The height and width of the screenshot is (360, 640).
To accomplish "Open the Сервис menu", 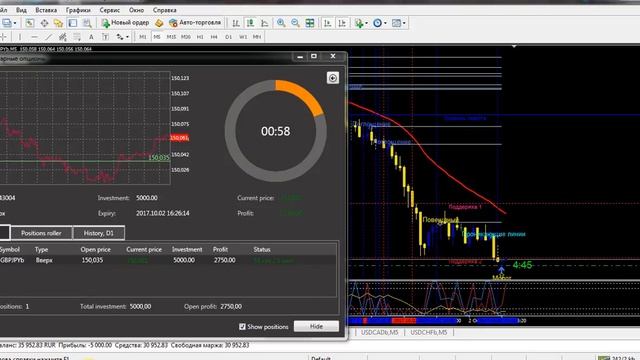I will click(110, 10).
